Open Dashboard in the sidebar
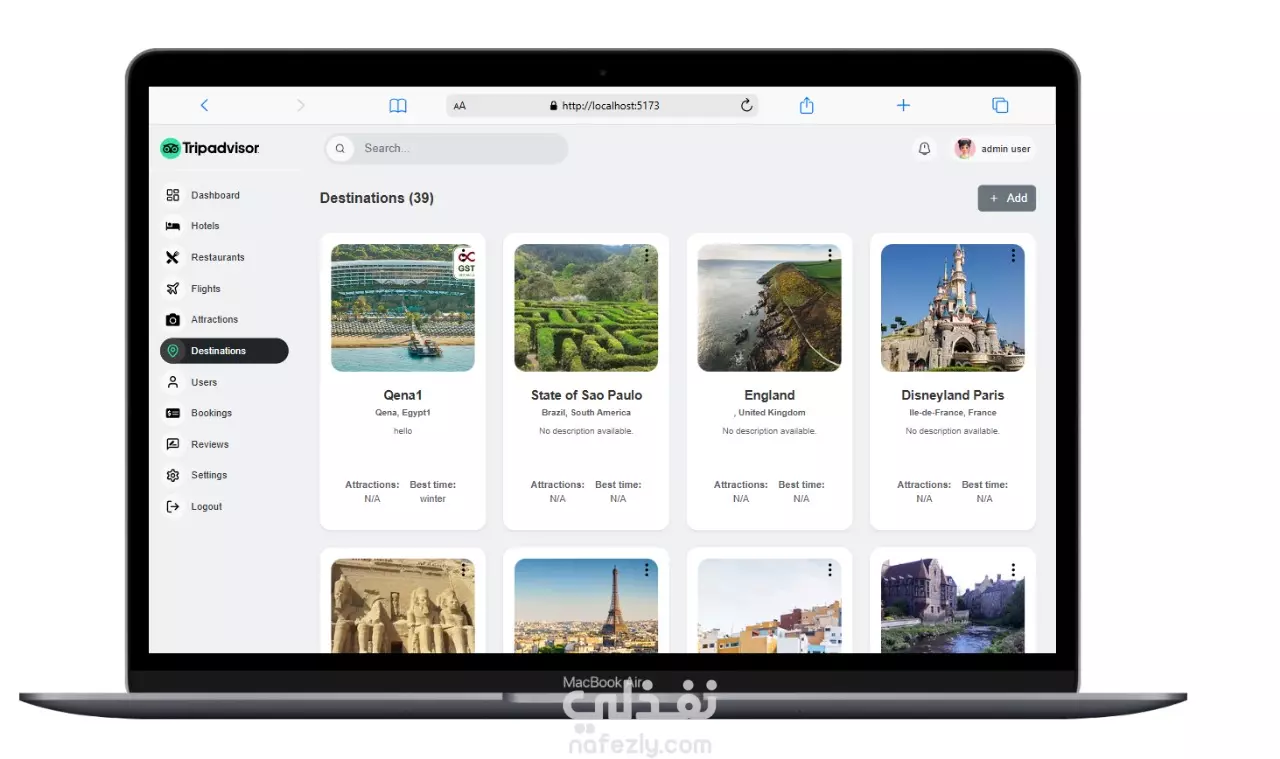 coord(224,195)
